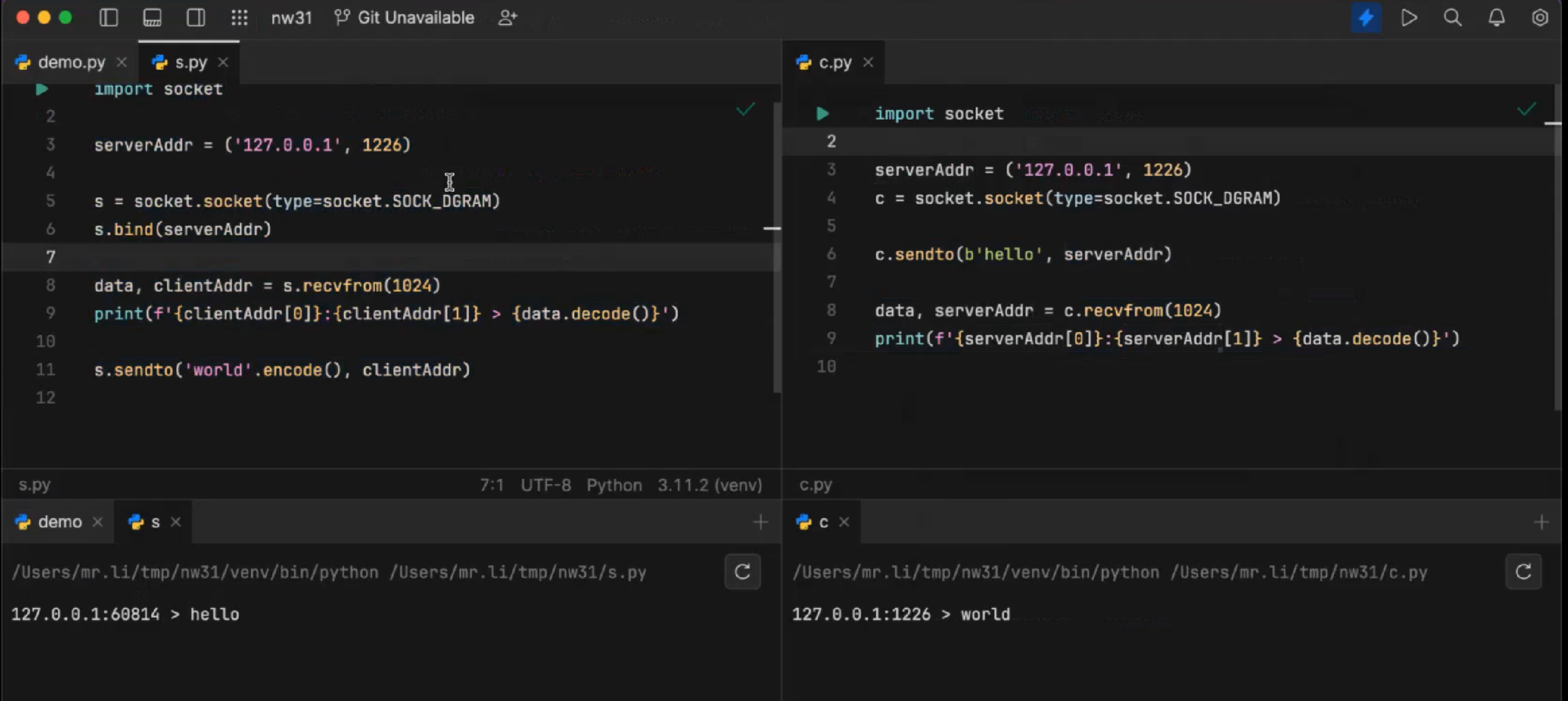Click the c.py file name in status bar

tap(816, 485)
